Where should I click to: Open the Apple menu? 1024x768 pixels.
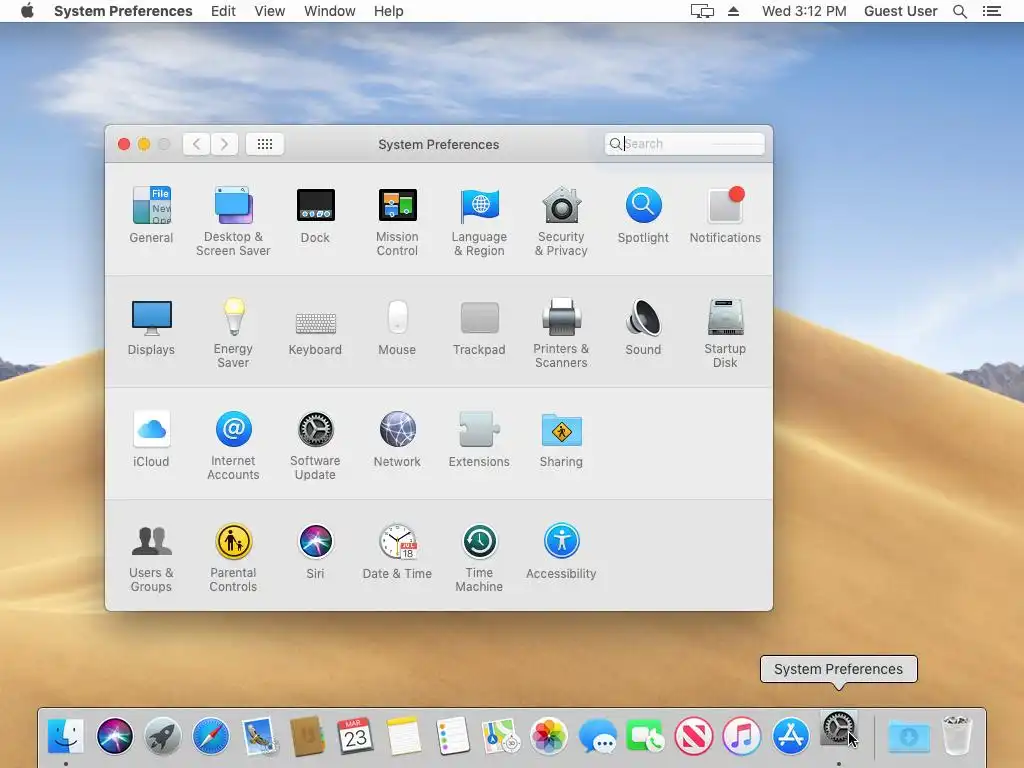[27, 11]
